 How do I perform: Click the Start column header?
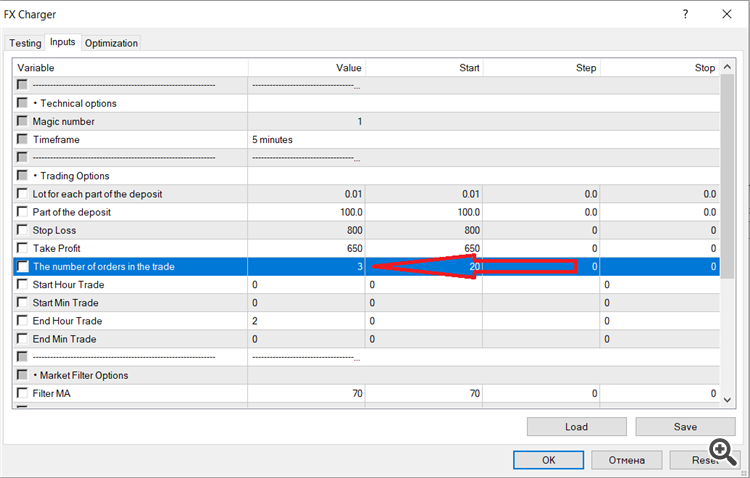424,67
